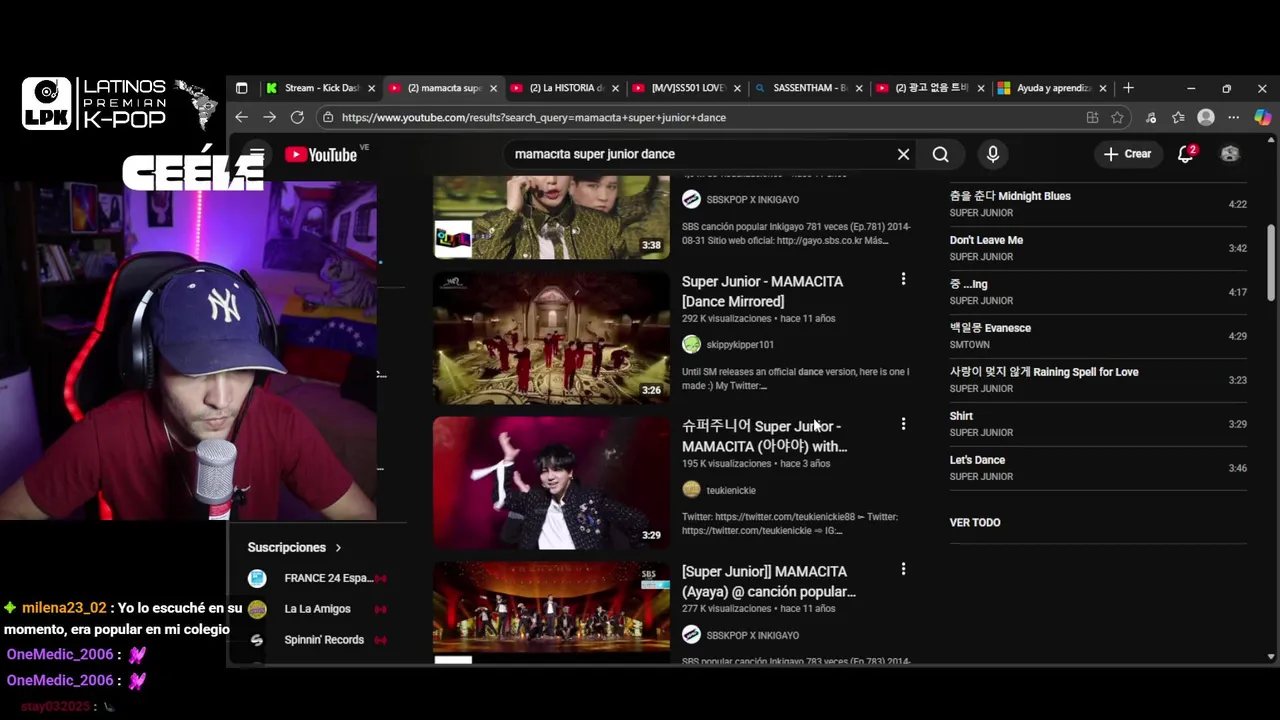
Task: Play Raining Spell for Love track
Action: [x=1098, y=380]
